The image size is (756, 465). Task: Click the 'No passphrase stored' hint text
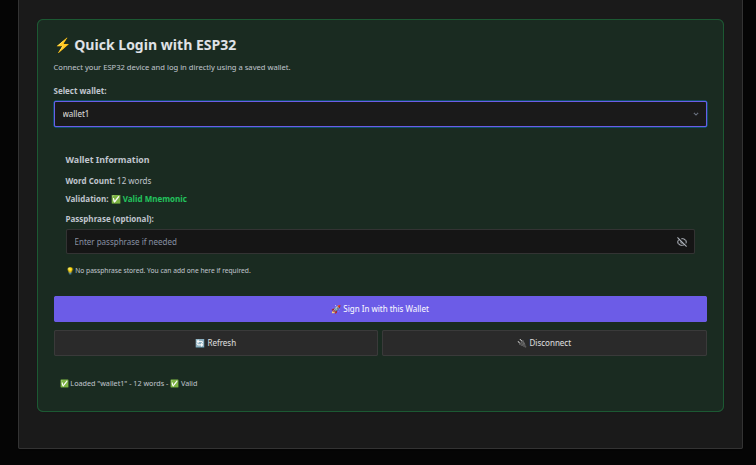162,271
